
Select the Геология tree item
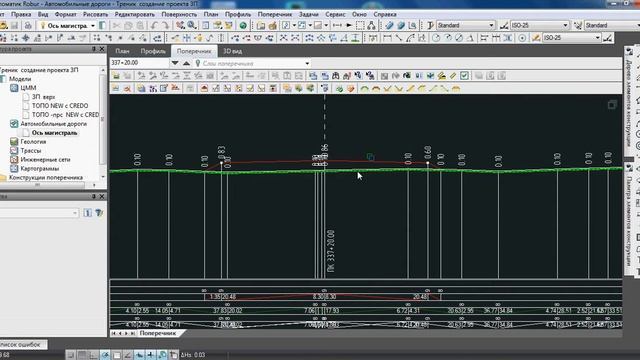pos(33,142)
